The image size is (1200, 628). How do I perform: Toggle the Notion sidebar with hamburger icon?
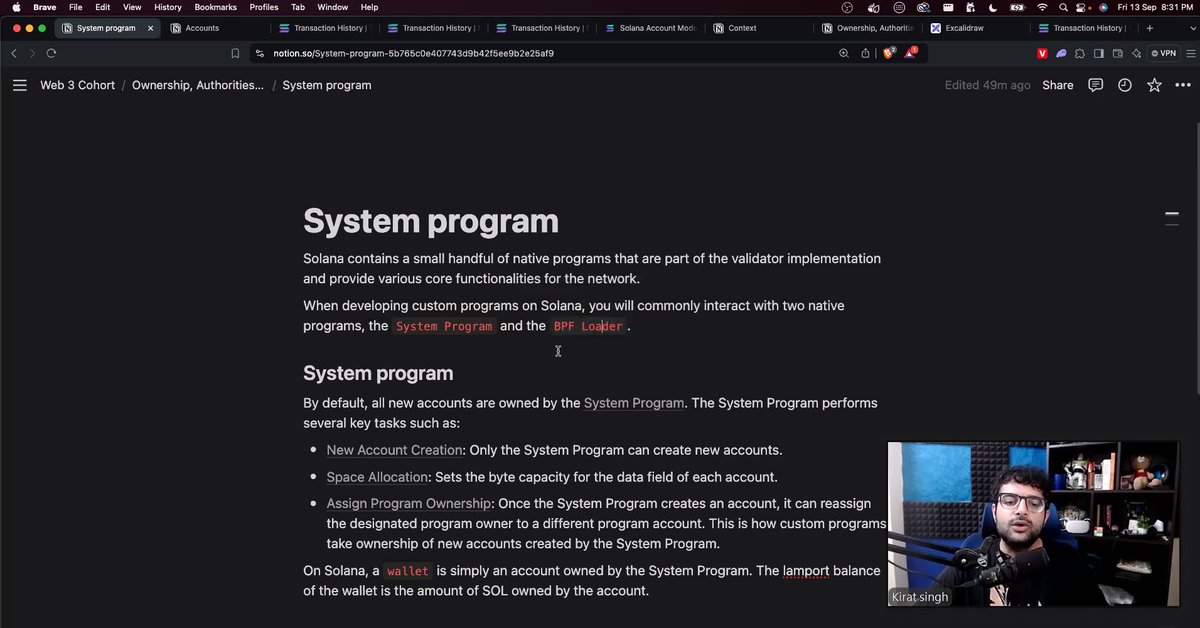19,85
